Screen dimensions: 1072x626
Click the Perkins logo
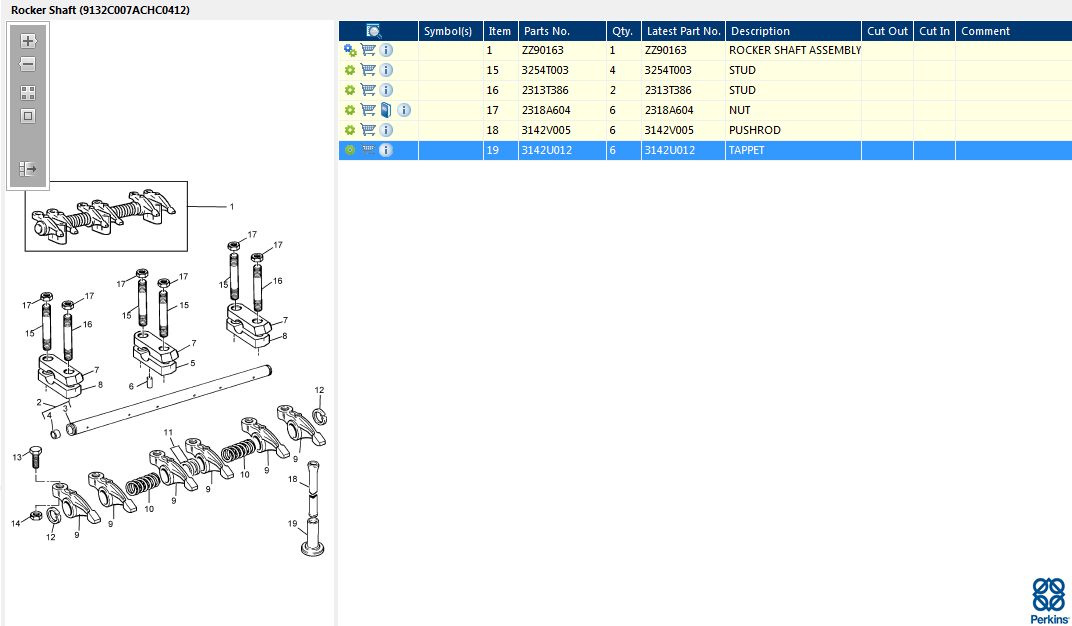[1047, 600]
